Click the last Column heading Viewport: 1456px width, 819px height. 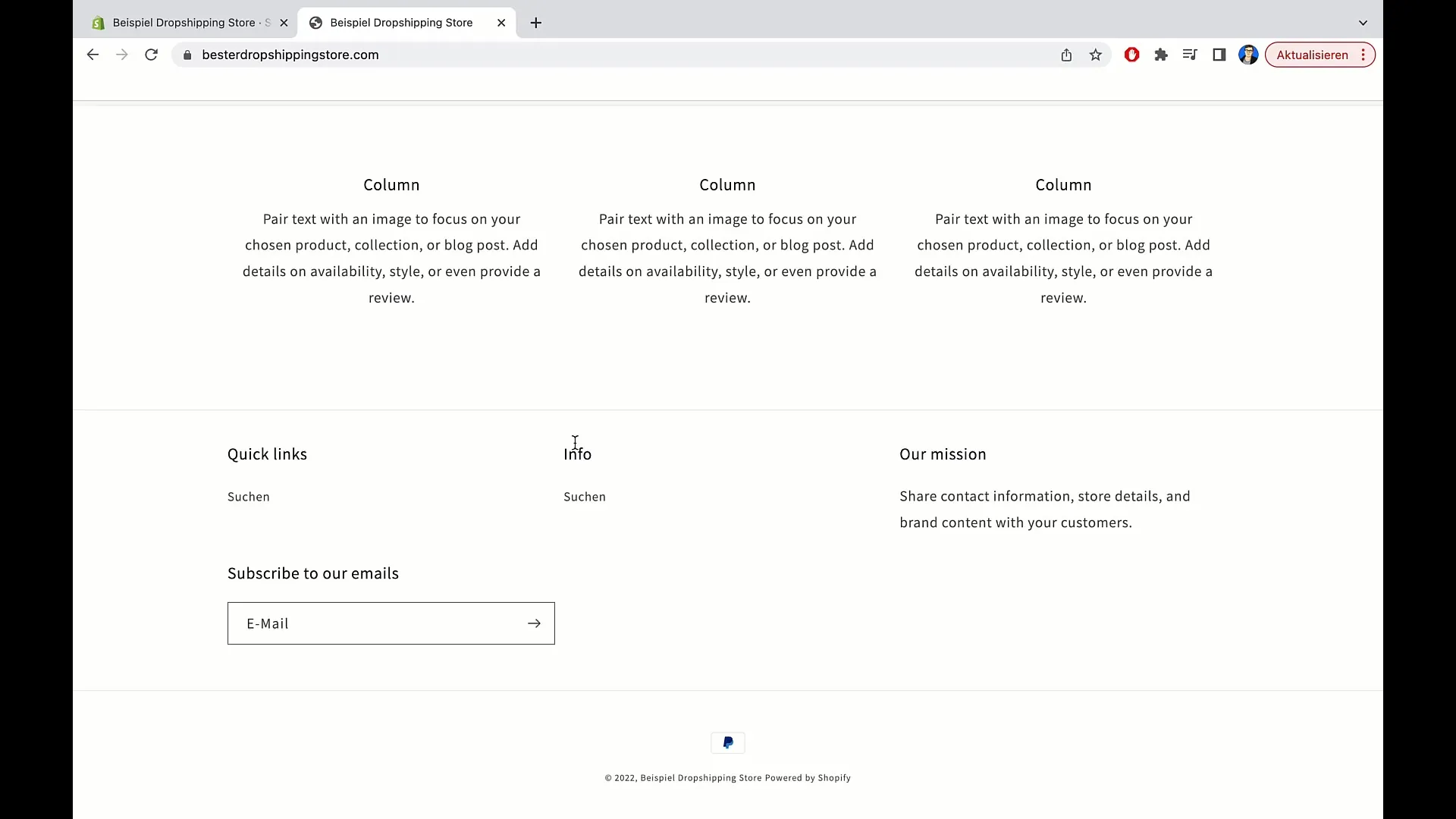tap(1063, 185)
